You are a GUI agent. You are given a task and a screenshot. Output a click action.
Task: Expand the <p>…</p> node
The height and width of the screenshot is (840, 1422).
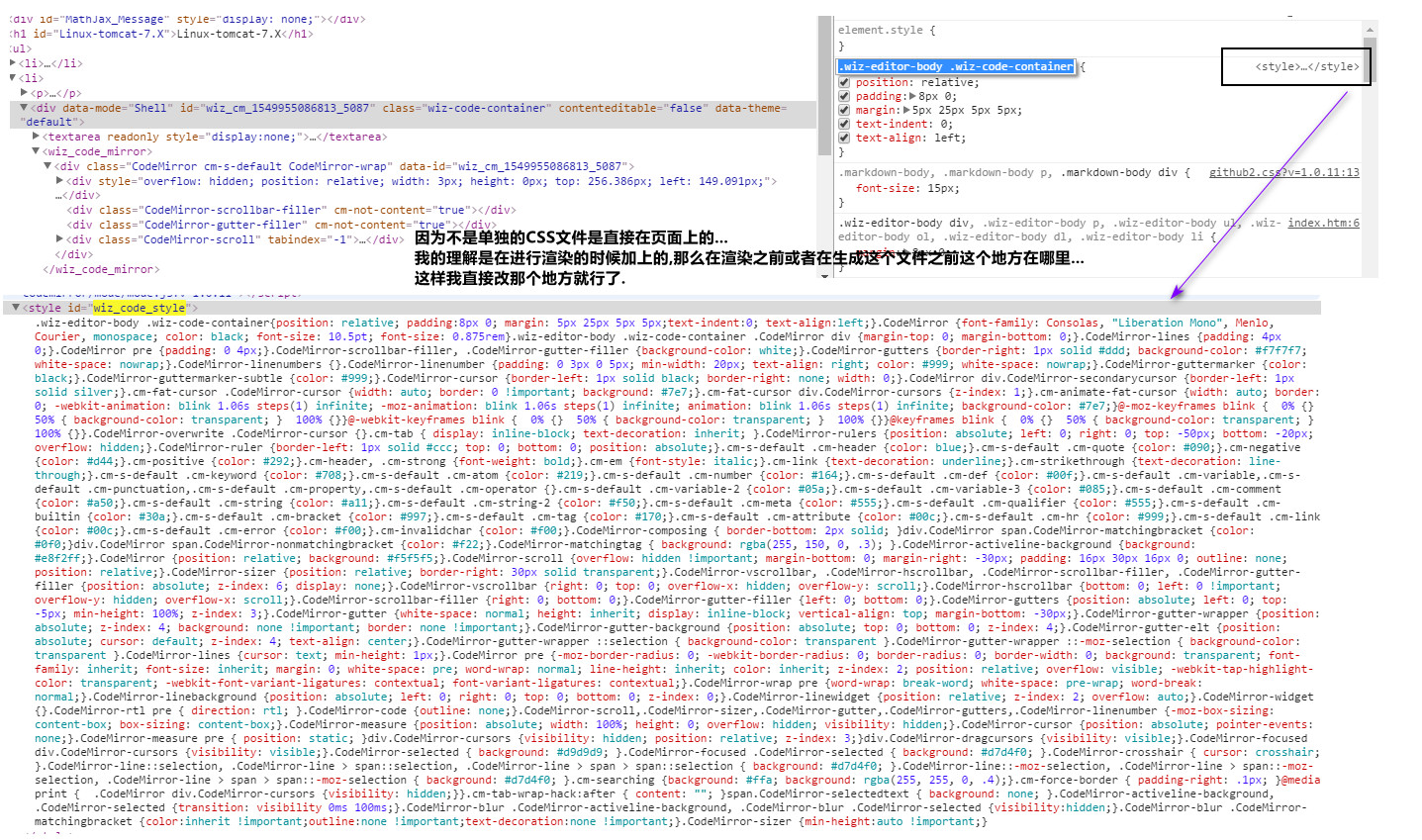point(25,93)
